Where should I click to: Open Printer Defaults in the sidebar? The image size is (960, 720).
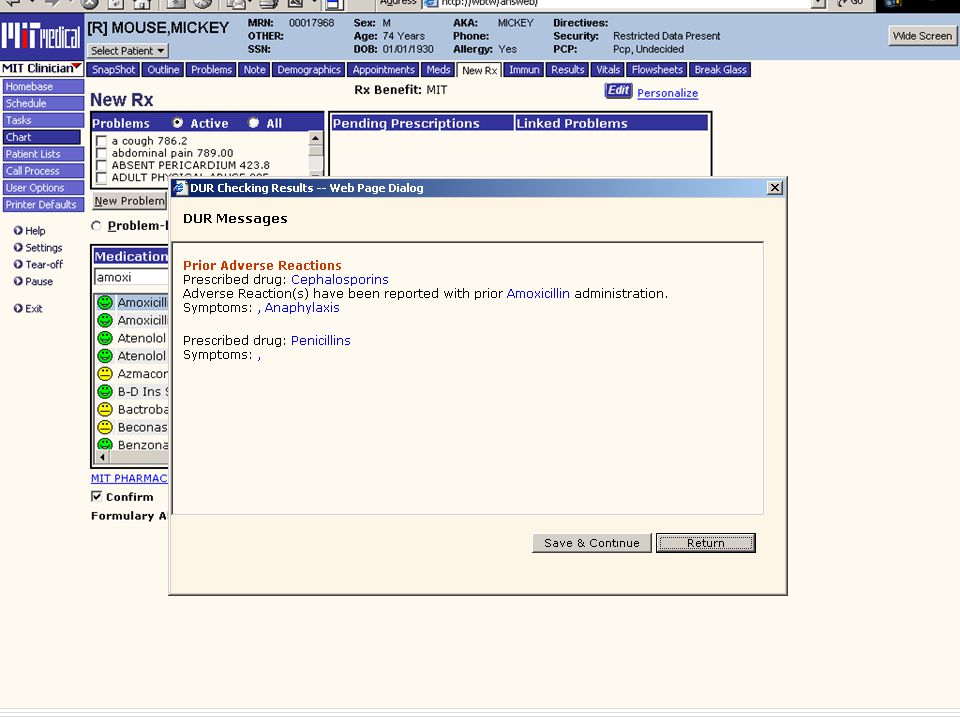42,204
